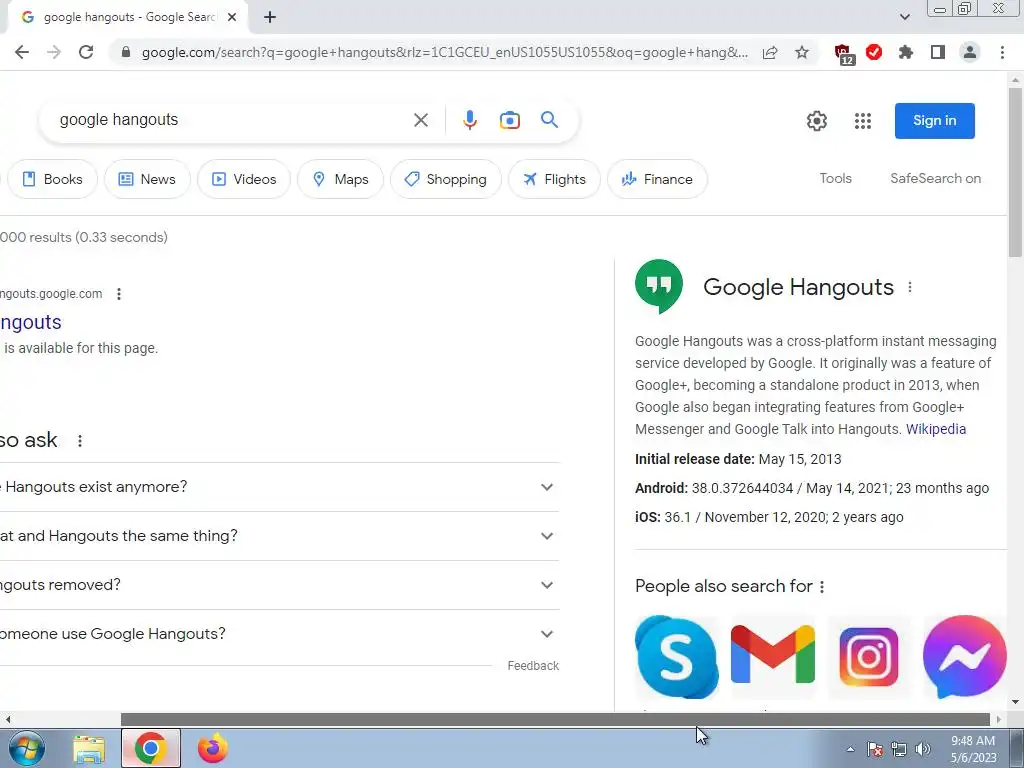Open the Wikipedia link in the description
The height and width of the screenshot is (768, 1024).
pyautogui.click(x=936, y=429)
